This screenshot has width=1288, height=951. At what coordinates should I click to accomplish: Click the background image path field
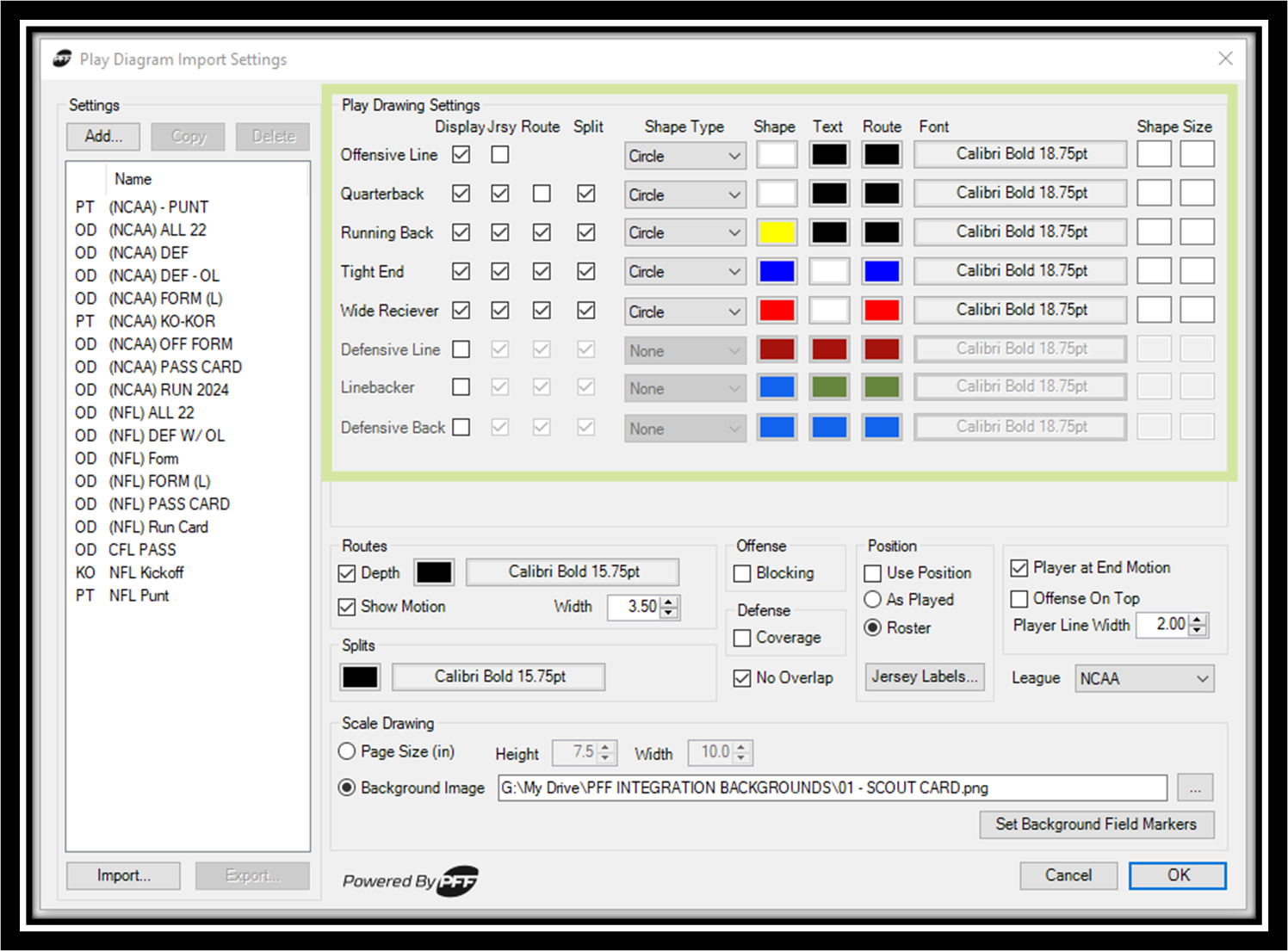pyautogui.click(x=832, y=787)
